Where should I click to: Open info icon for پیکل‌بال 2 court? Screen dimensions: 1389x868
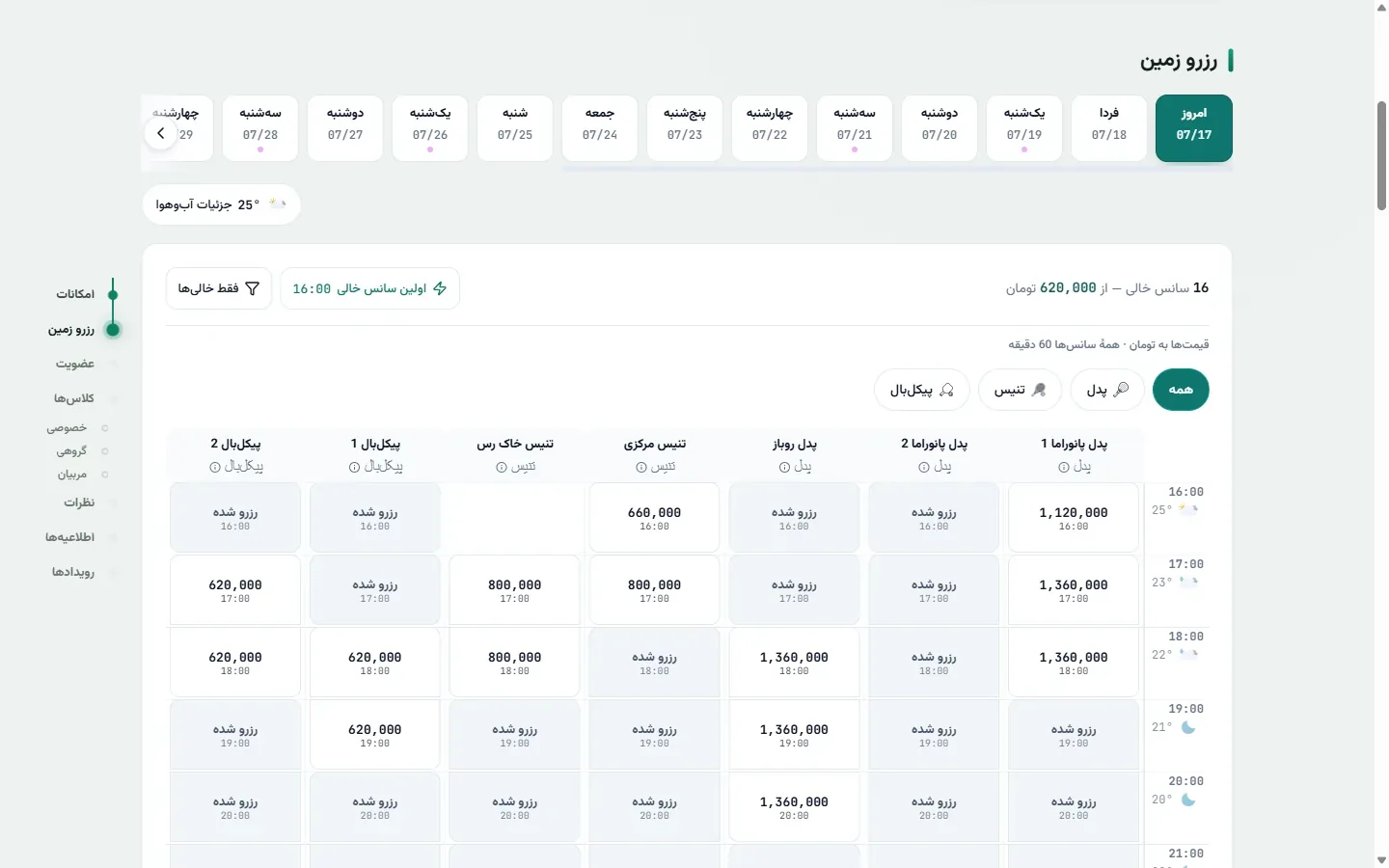point(214,468)
